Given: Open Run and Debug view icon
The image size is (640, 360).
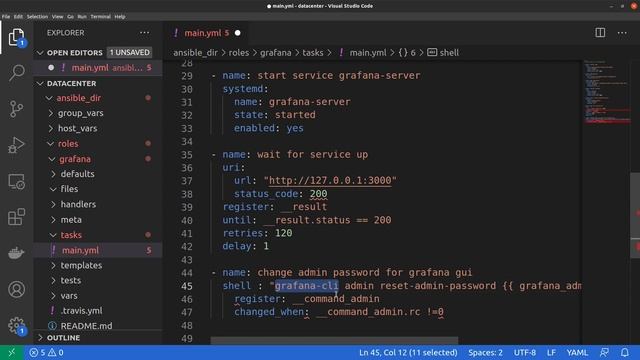Looking at the screenshot, I should 16,145.
